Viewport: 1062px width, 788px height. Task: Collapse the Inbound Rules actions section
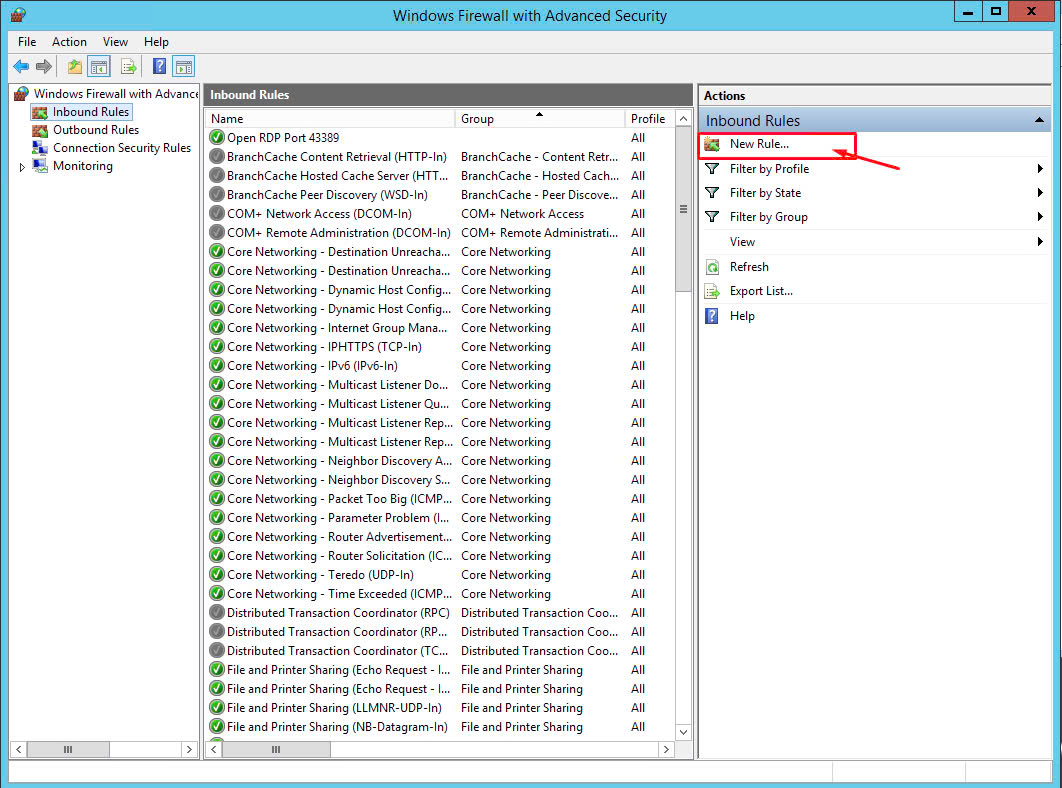tap(1039, 120)
